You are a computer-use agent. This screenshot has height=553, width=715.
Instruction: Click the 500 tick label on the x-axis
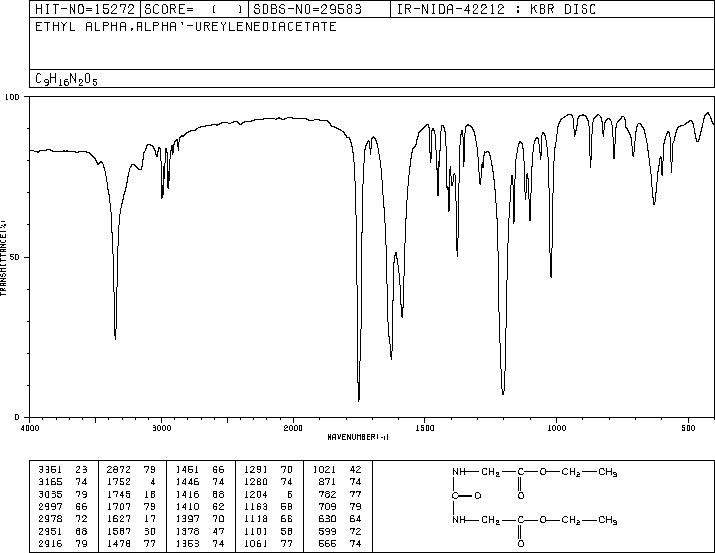[x=688, y=427]
